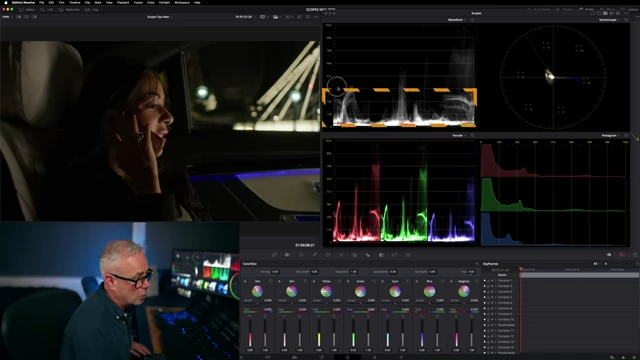The image size is (640, 360).
Task: Open the Tracker palette icon
Action: tap(341, 255)
